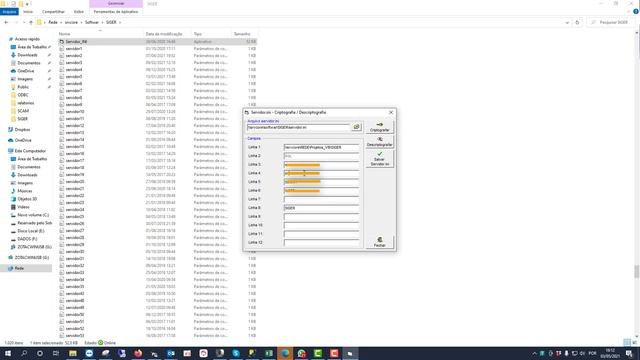Click the Fechar button in the dialog

click(x=379, y=242)
